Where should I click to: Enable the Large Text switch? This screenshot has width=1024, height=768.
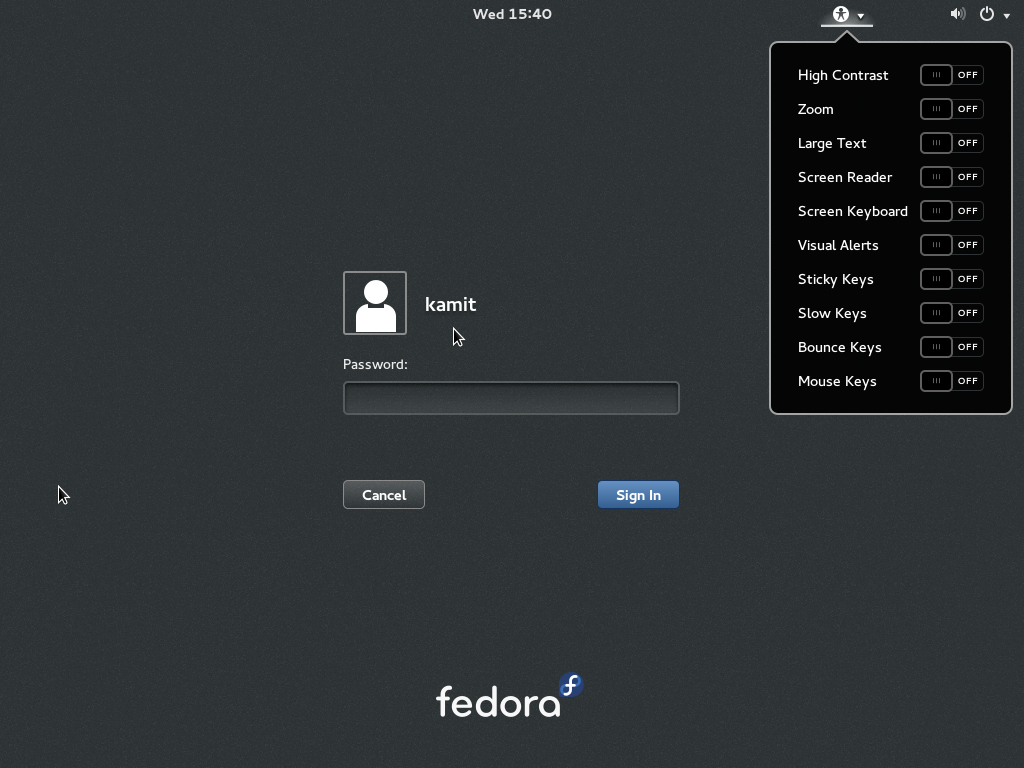tap(951, 143)
